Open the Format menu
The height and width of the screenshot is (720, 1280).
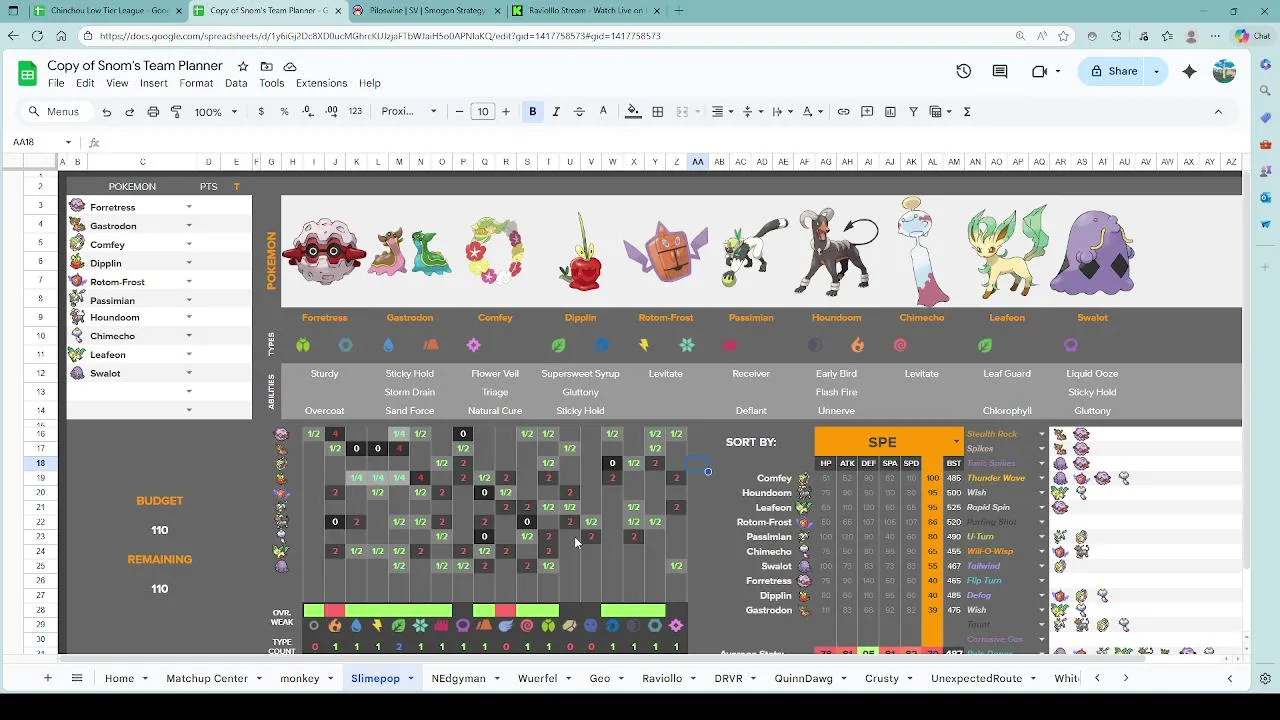tap(196, 83)
